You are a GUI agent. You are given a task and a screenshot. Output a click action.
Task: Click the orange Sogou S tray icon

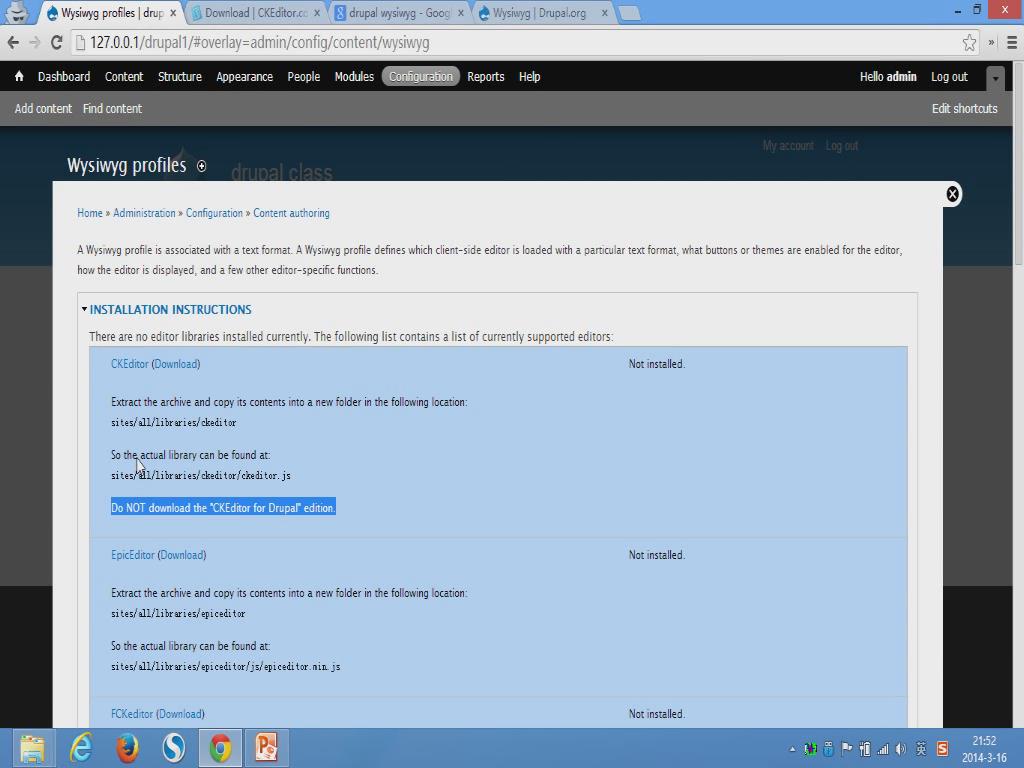coord(942,748)
